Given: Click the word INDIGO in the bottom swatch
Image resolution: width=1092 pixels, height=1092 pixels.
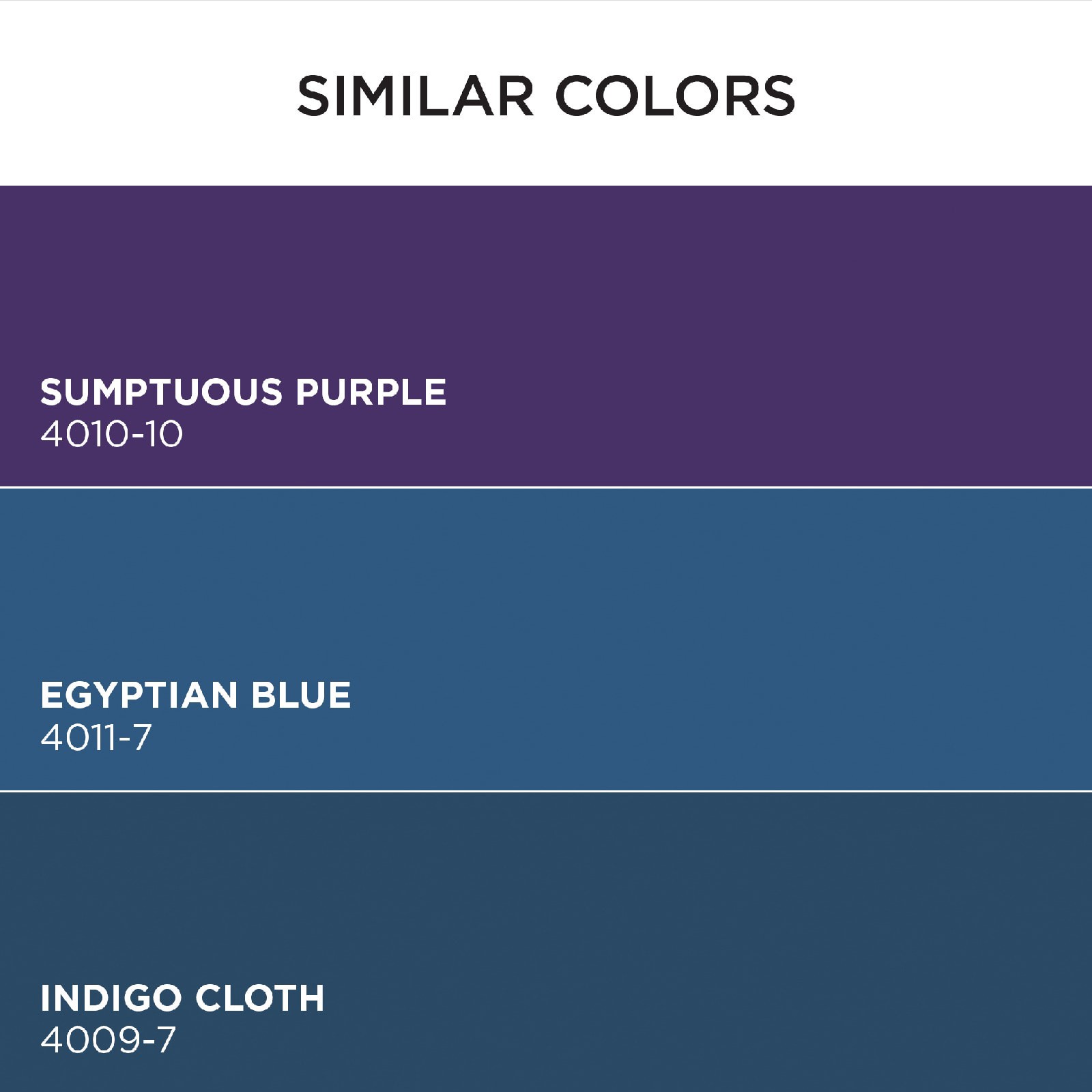Looking at the screenshot, I should [x=109, y=998].
